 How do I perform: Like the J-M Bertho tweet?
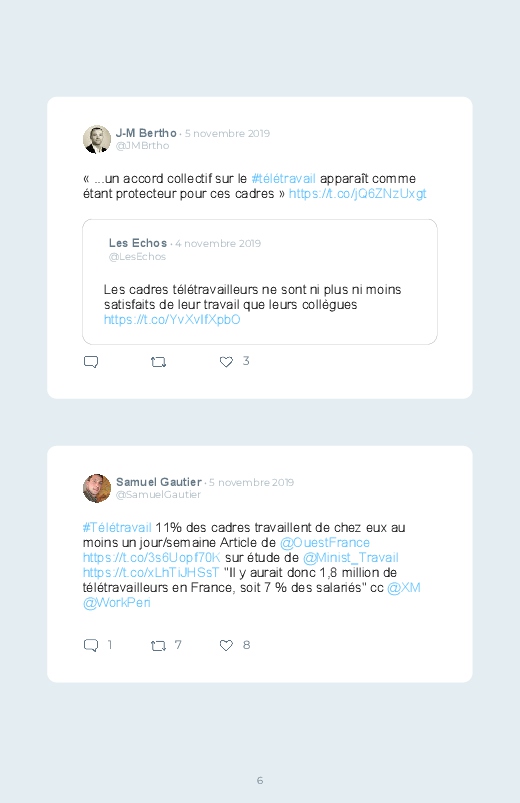(226, 362)
